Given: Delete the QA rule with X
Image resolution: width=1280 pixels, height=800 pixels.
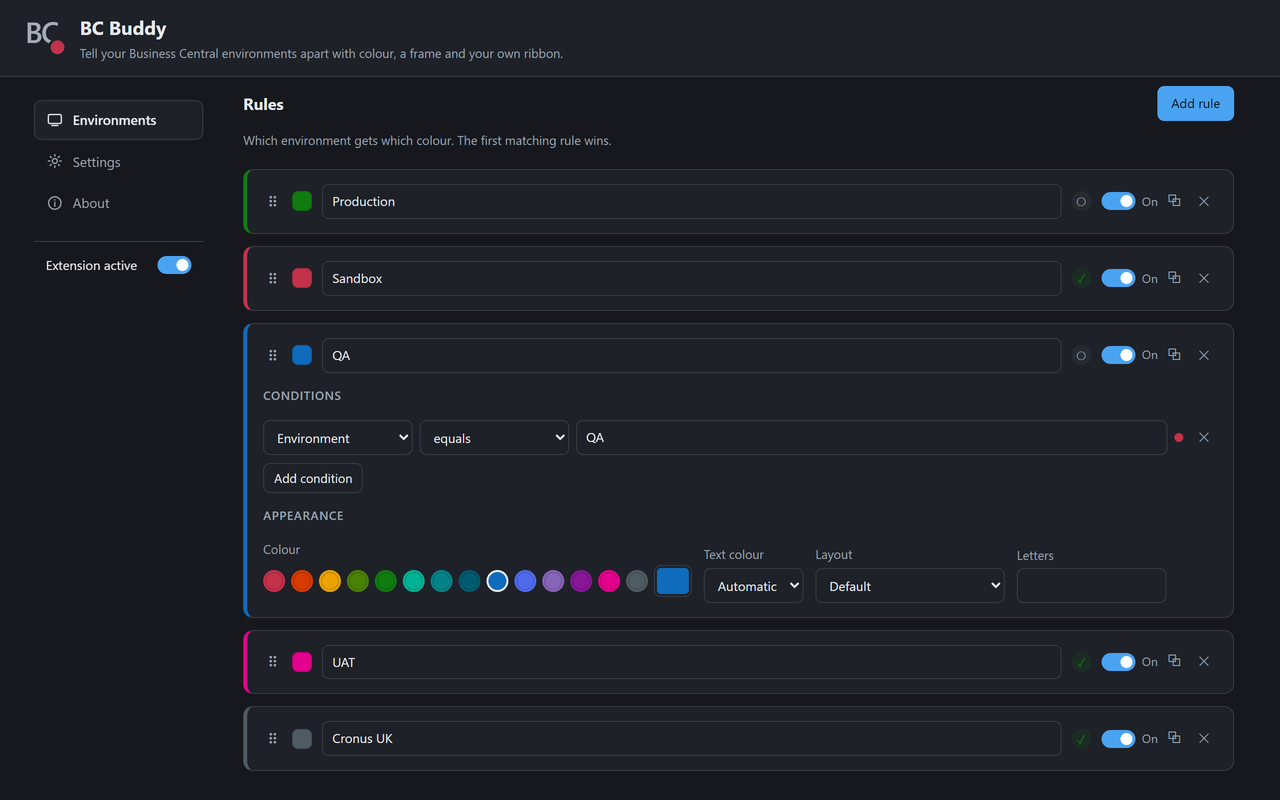Looking at the screenshot, I should 1204,355.
